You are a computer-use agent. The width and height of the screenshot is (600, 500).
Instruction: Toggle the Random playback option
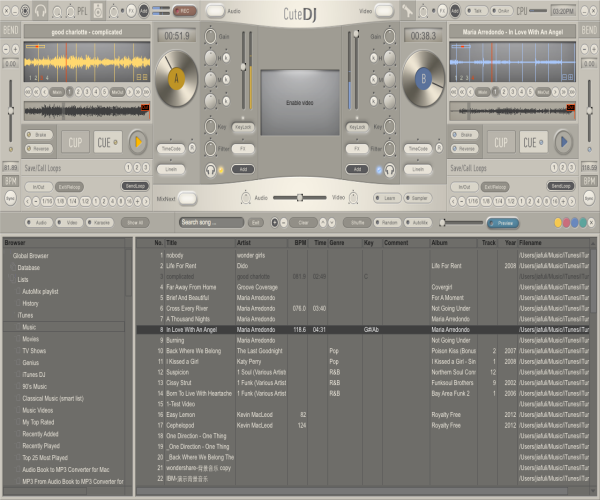pos(389,222)
